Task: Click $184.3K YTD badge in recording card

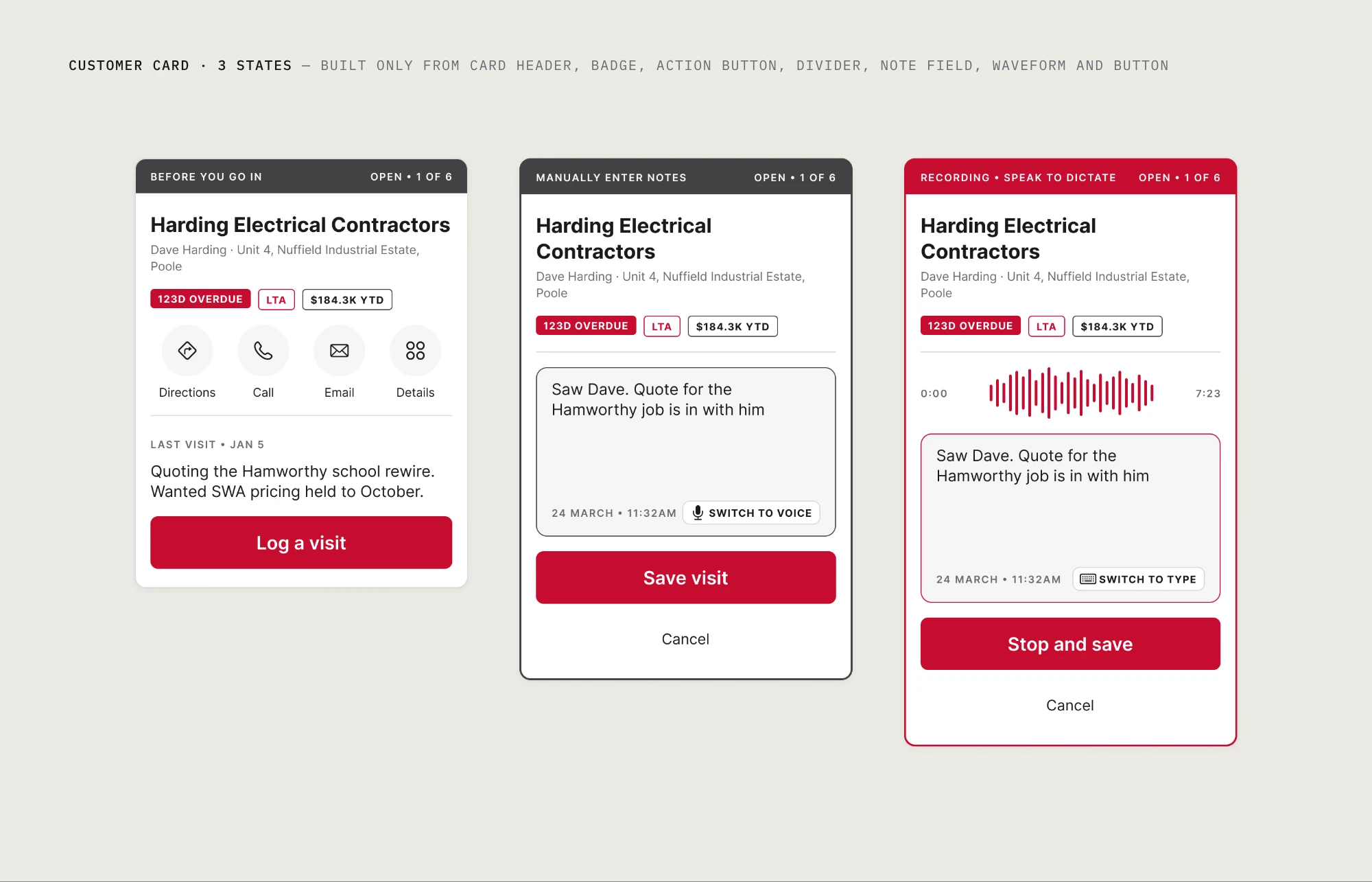Action: [1117, 326]
